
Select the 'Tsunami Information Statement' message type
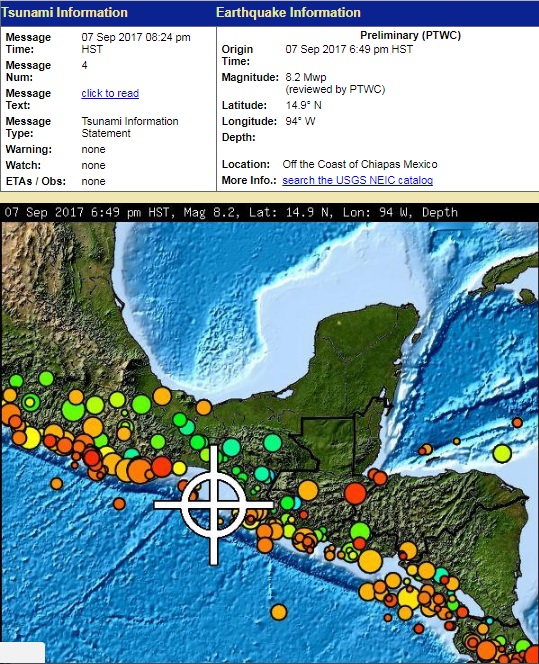tap(130, 127)
